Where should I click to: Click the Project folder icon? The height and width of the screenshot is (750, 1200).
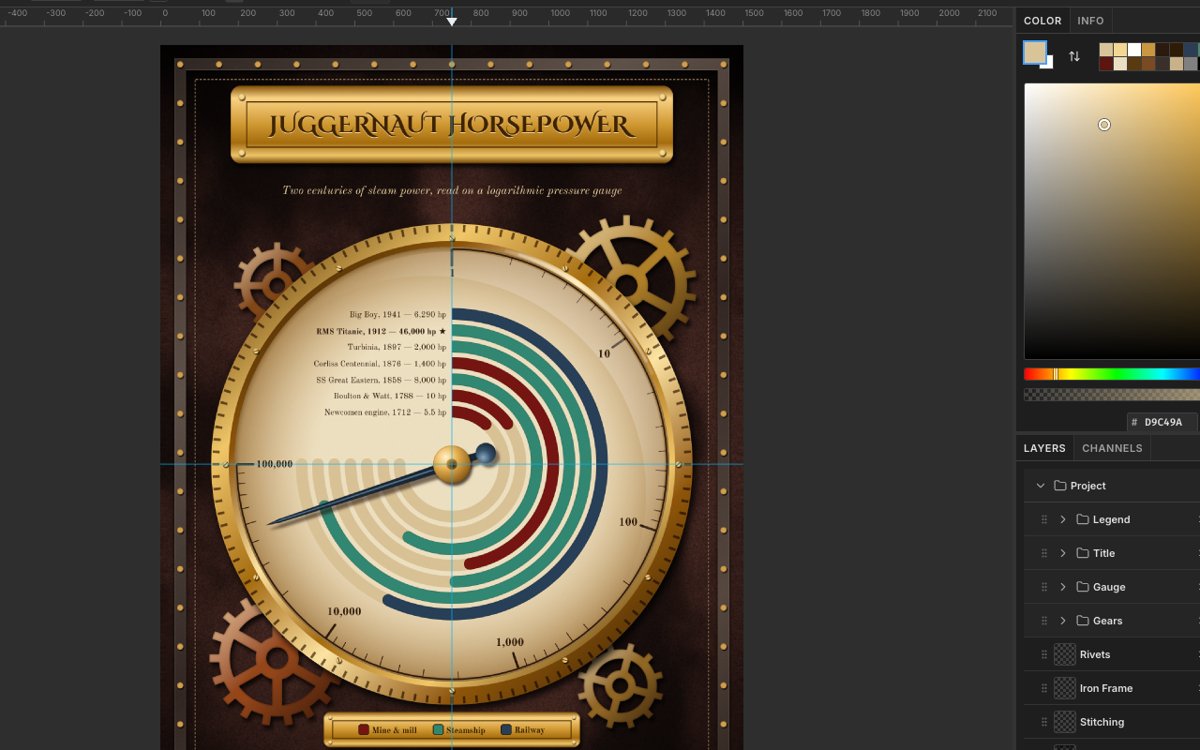click(1060, 486)
